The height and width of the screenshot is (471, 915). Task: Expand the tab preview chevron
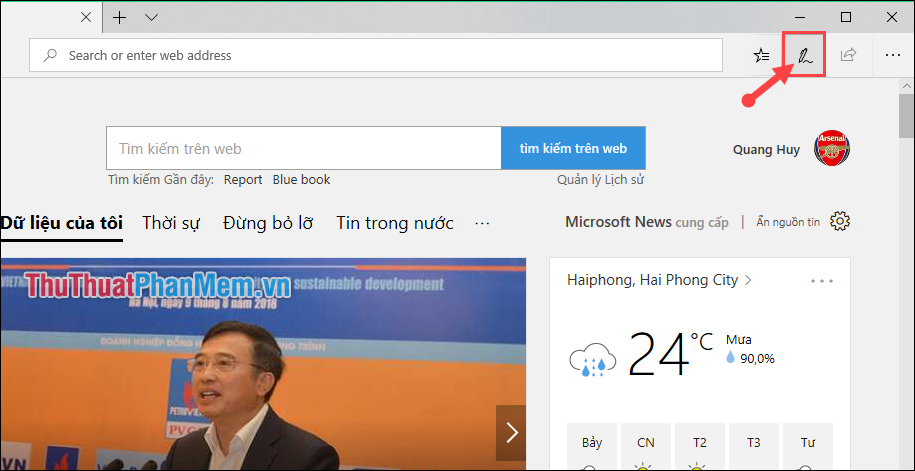point(152,18)
